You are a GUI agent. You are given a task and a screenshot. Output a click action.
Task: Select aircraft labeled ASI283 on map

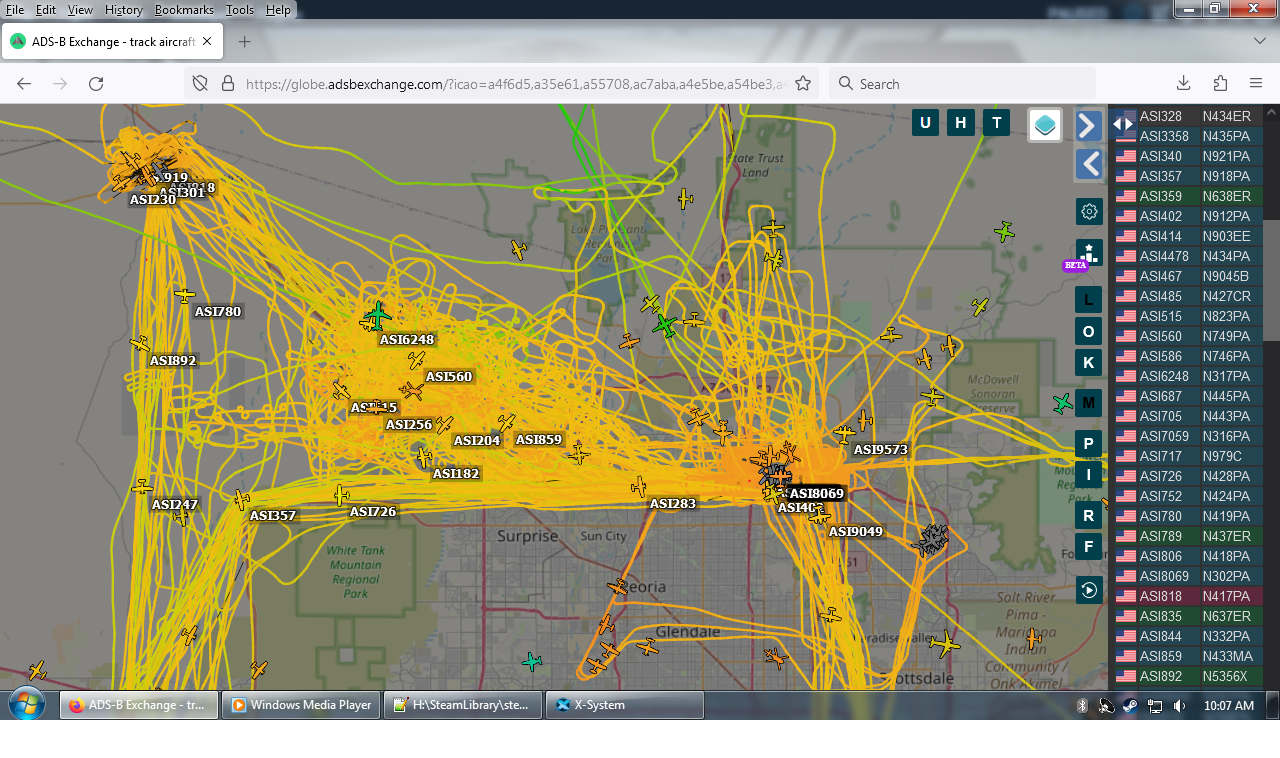tap(639, 487)
